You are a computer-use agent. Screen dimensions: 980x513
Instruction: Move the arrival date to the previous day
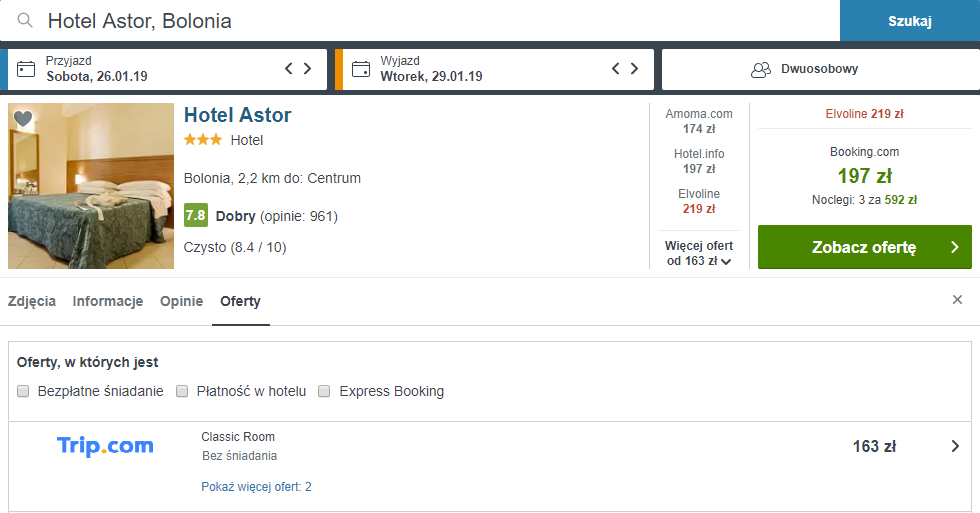[289, 69]
